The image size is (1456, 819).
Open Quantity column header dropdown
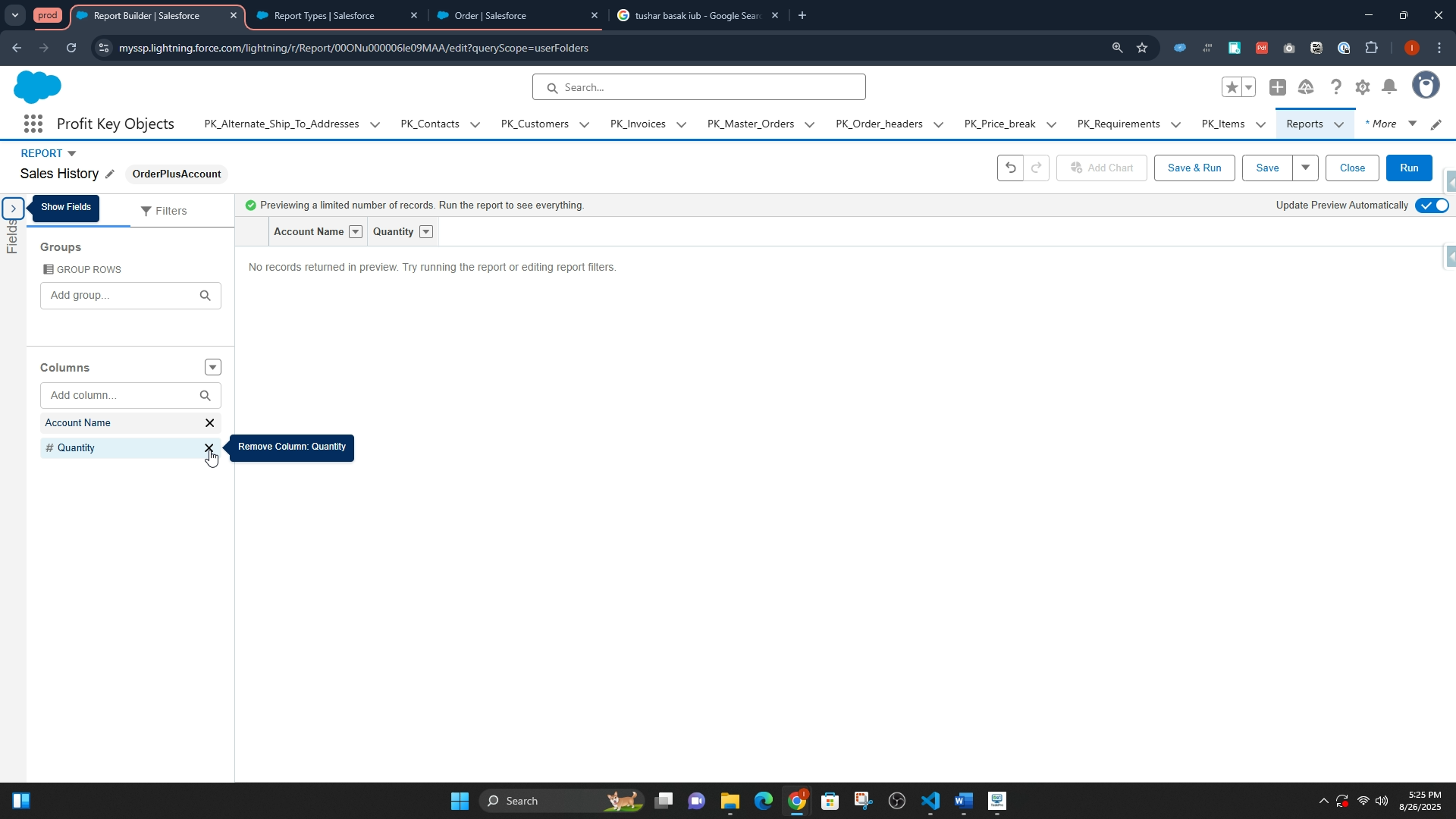[426, 232]
